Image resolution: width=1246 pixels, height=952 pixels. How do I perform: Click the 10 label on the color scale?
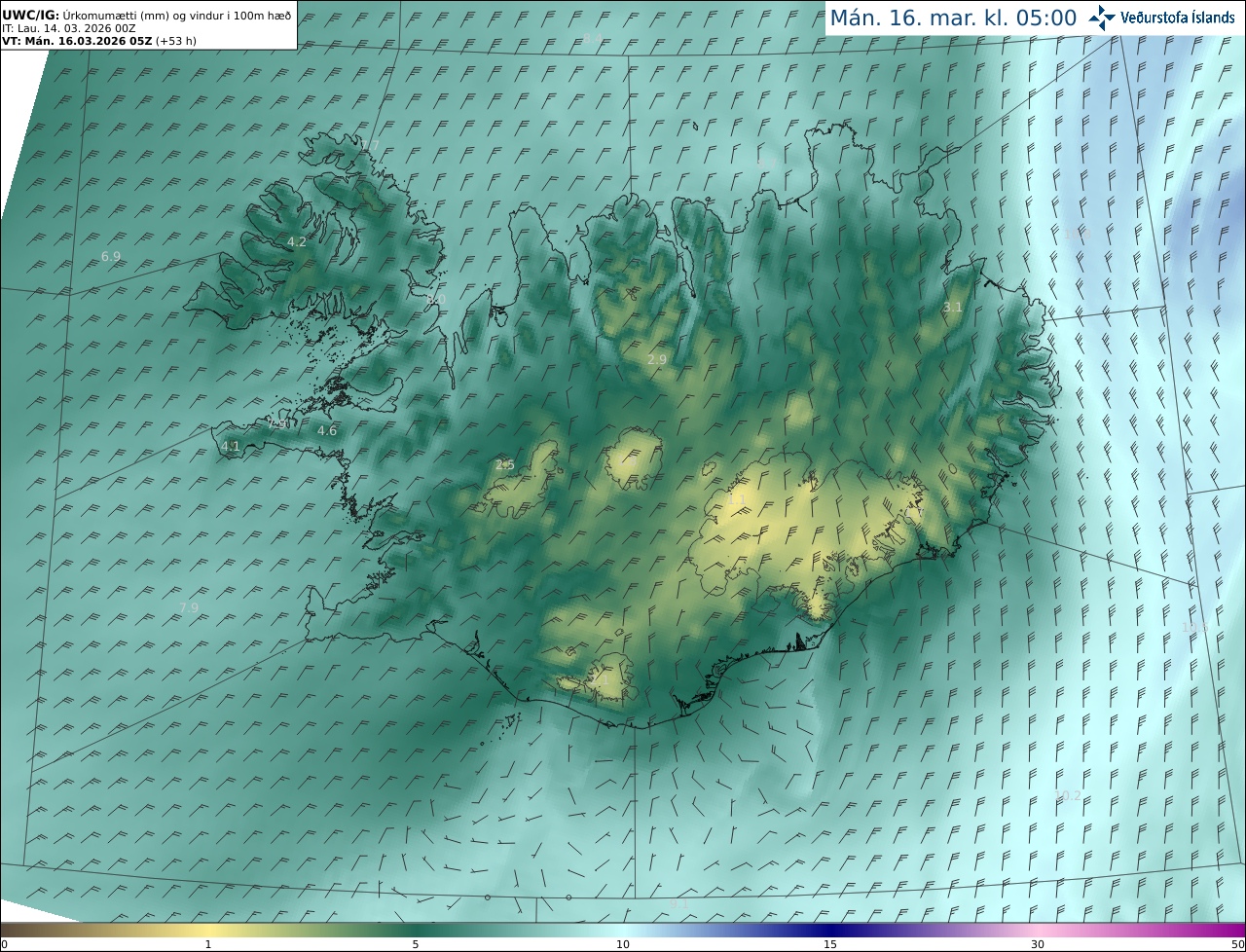pos(623,944)
